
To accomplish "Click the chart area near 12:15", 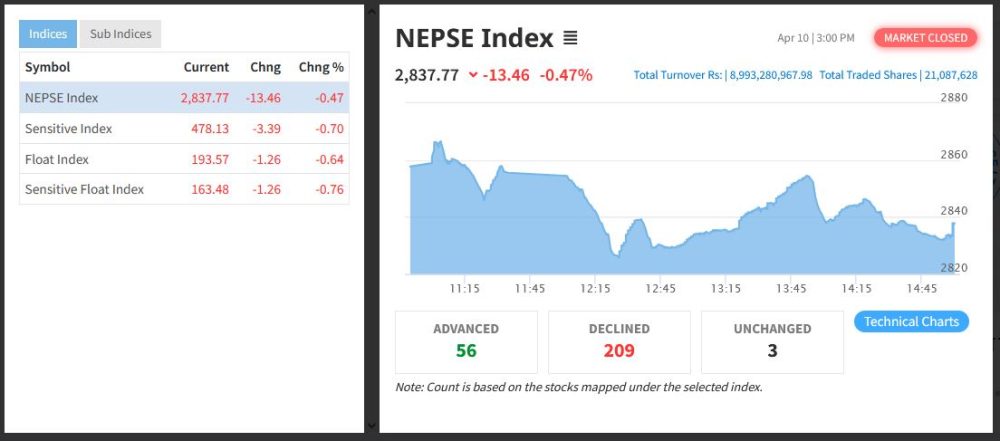I will pos(595,240).
